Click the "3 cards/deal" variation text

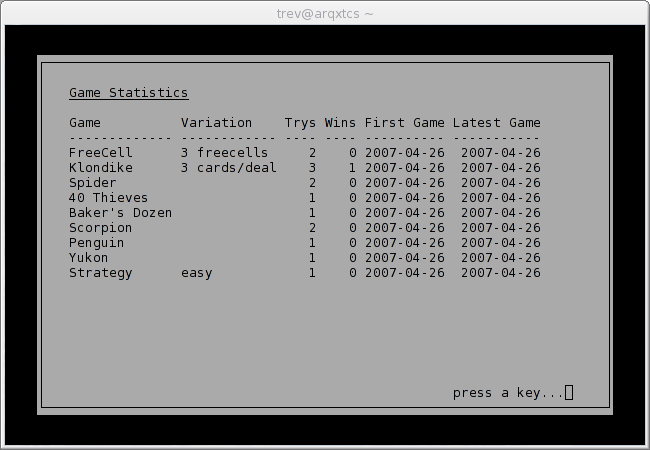pos(228,168)
